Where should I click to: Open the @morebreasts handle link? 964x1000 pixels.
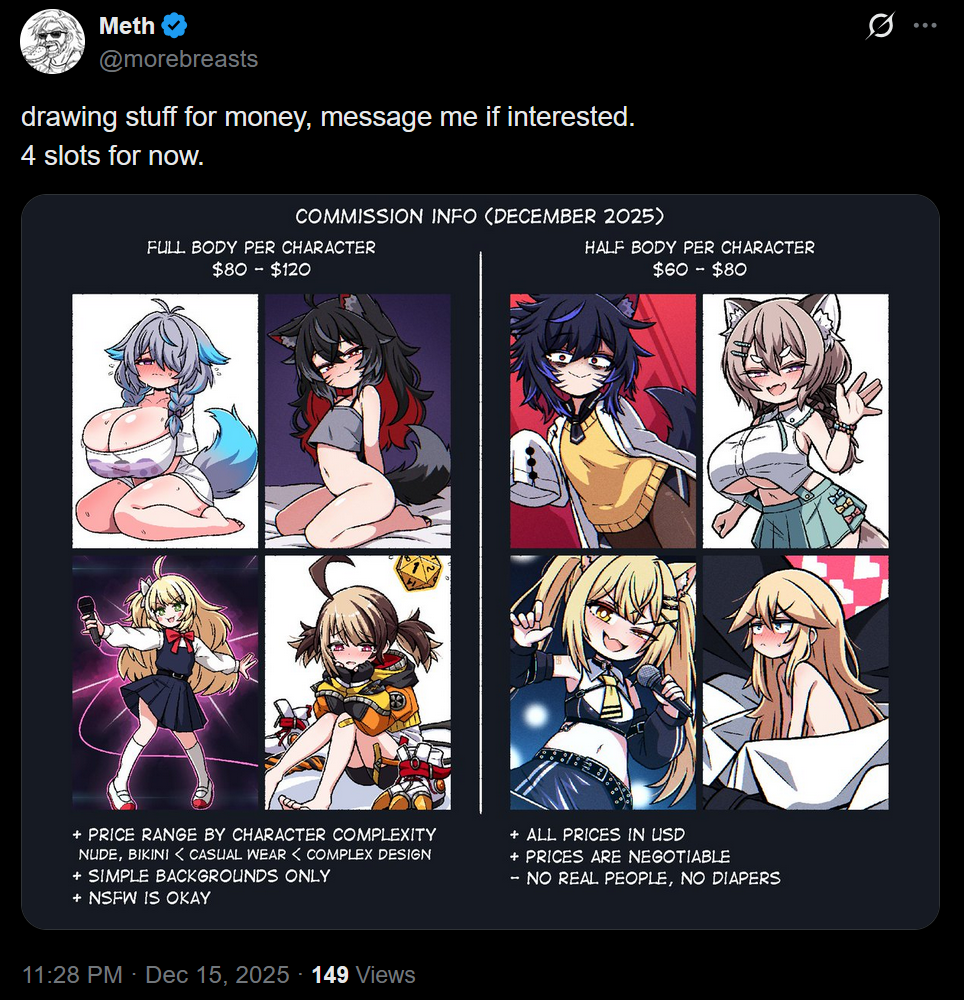coord(179,59)
